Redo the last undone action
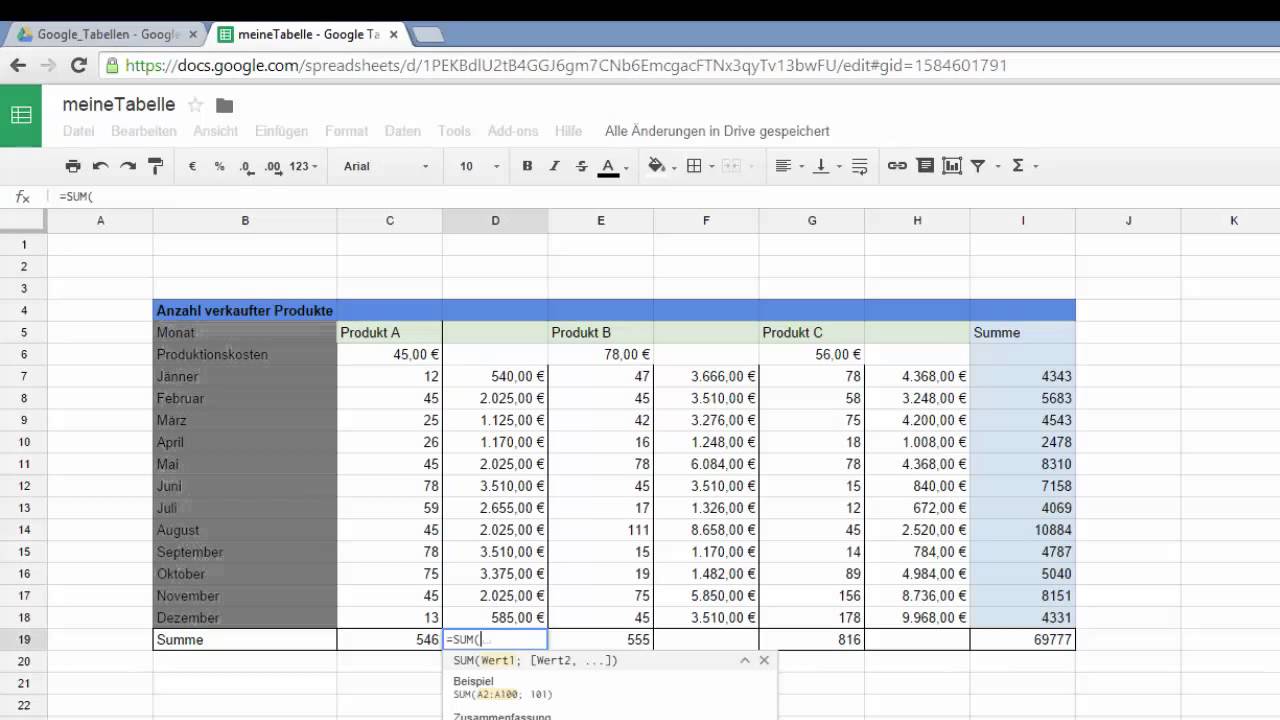The image size is (1280, 720). pos(127,166)
